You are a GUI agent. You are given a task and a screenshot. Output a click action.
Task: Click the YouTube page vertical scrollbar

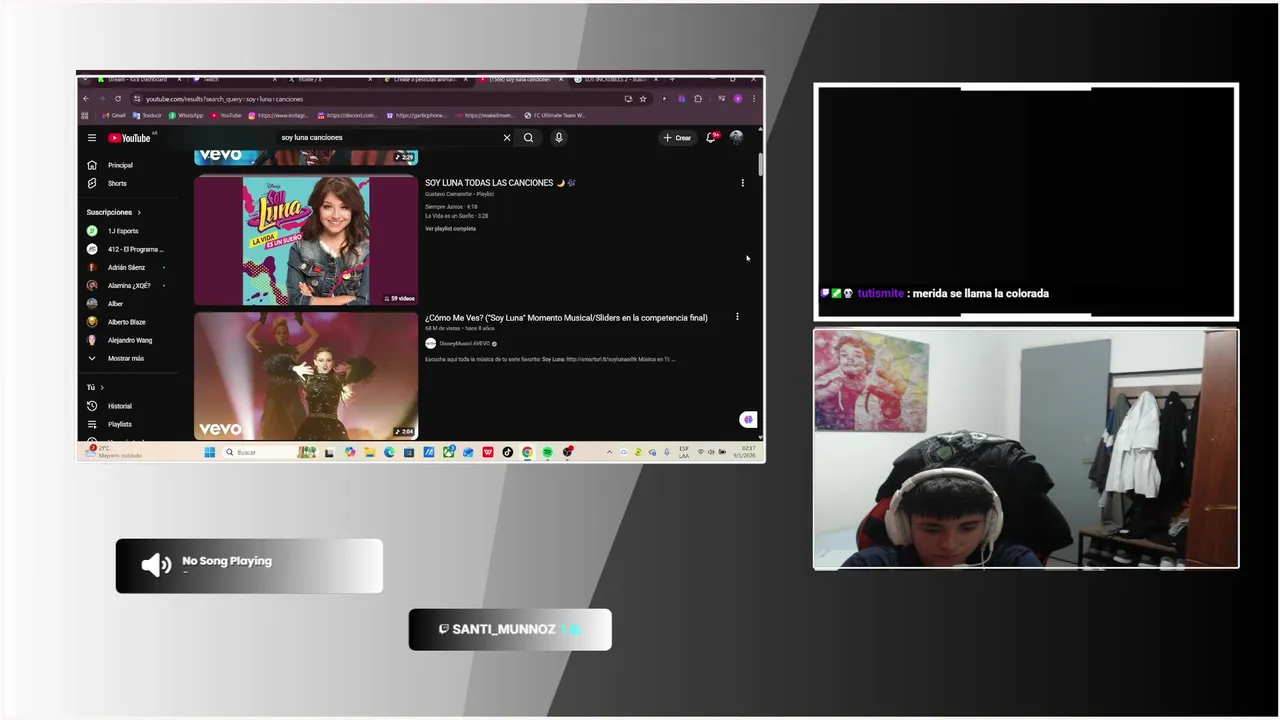tap(761, 165)
